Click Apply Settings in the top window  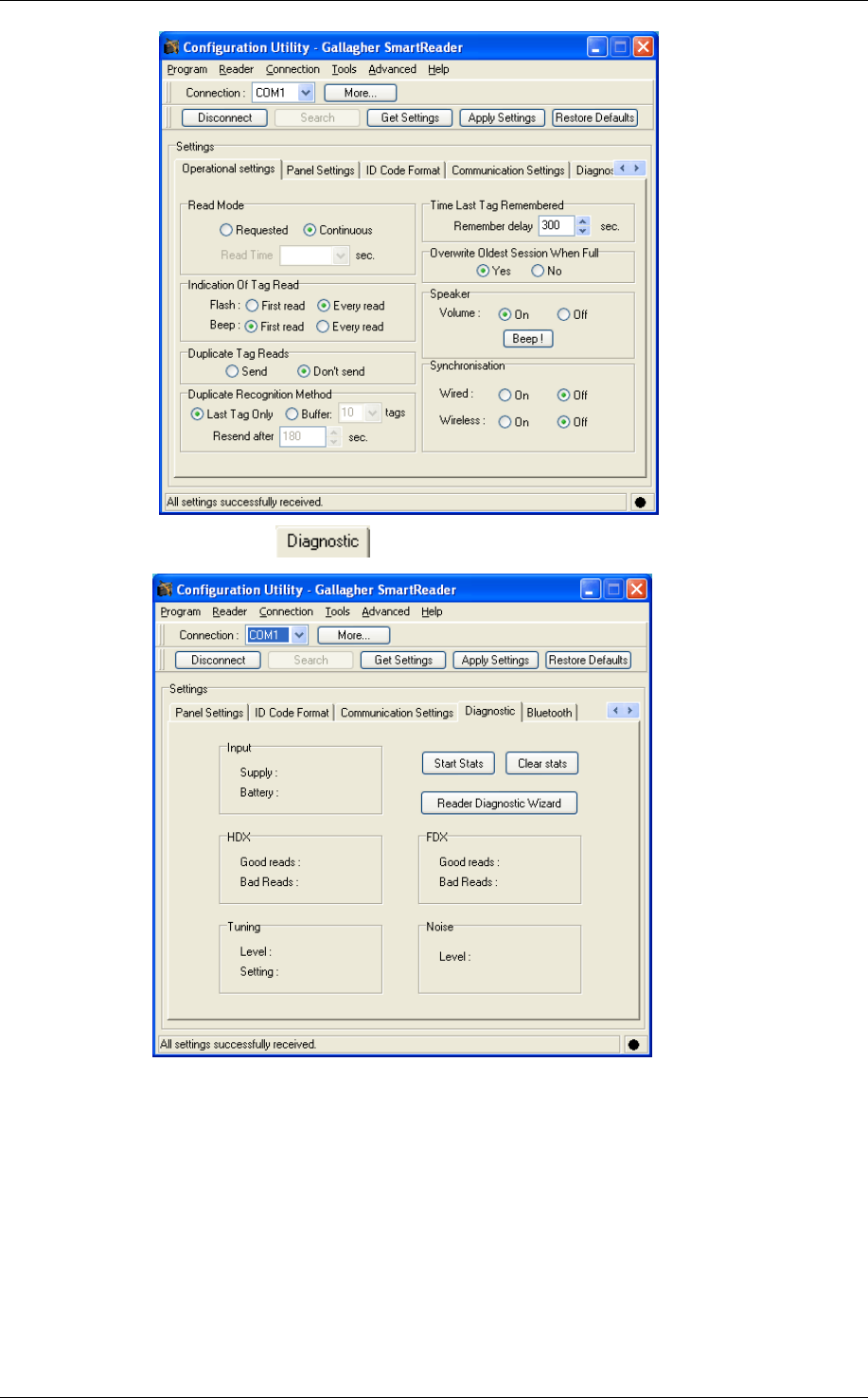click(502, 118)
